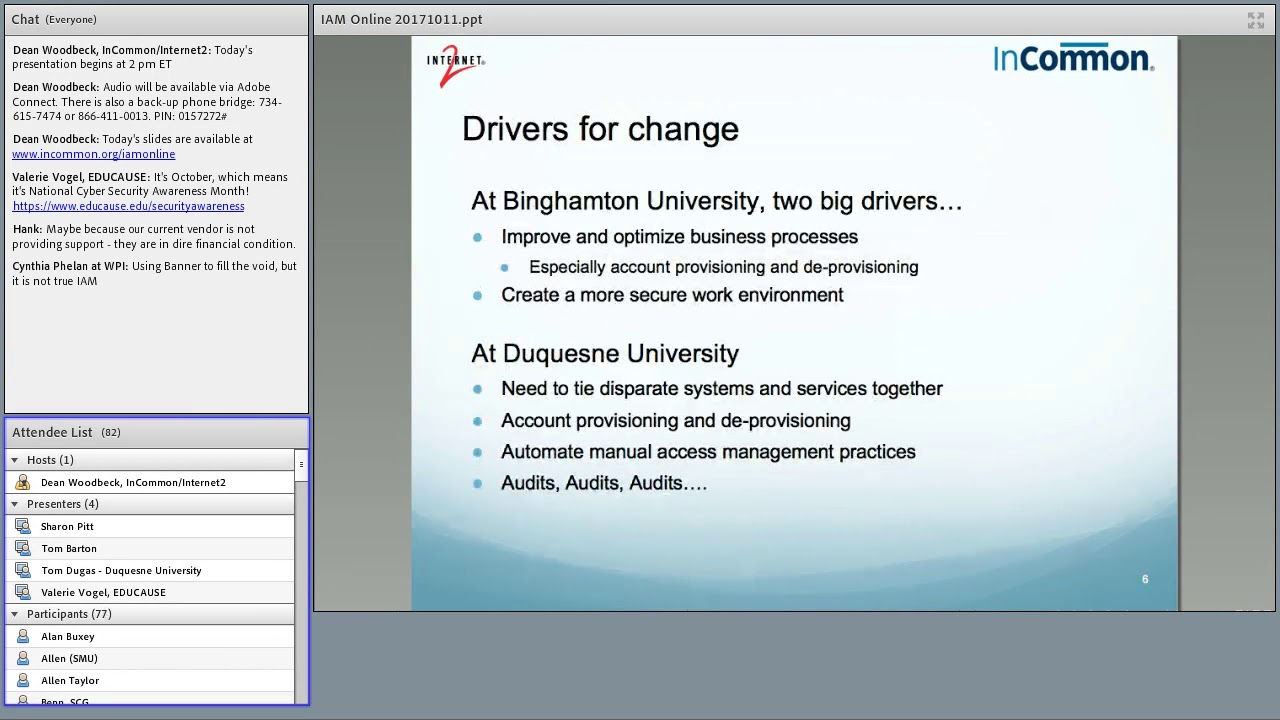Select Tom Dugas - Duquesne University attendee
This screenshot has width=1280, height=720.
click(150, 571)
